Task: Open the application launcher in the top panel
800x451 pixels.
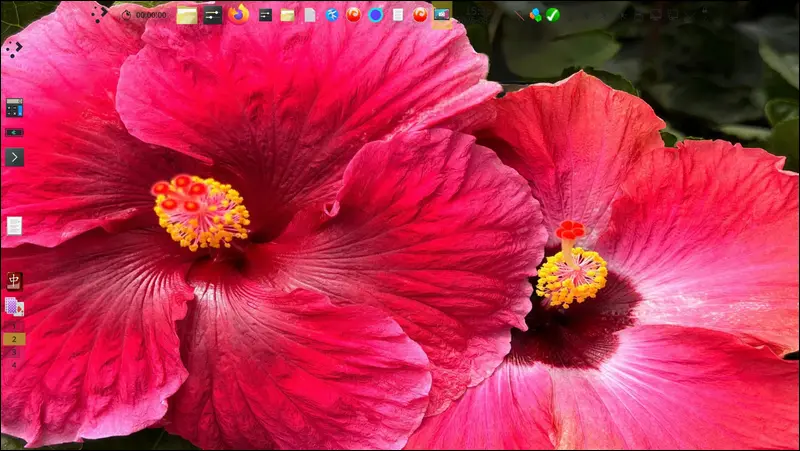Action: pos(99,14)
